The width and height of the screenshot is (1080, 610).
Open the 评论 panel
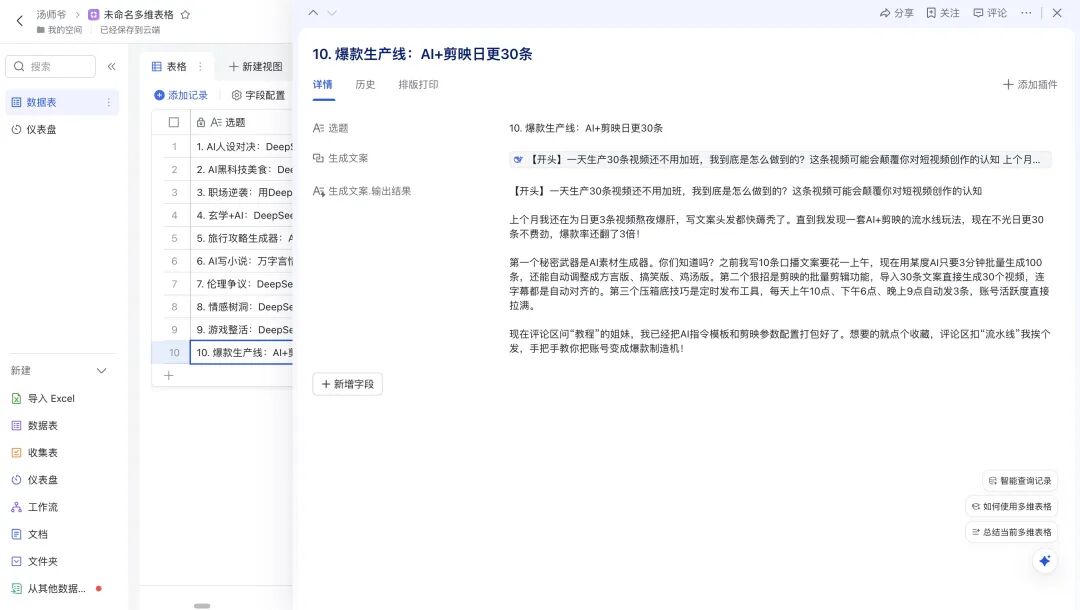coord(990,13)
